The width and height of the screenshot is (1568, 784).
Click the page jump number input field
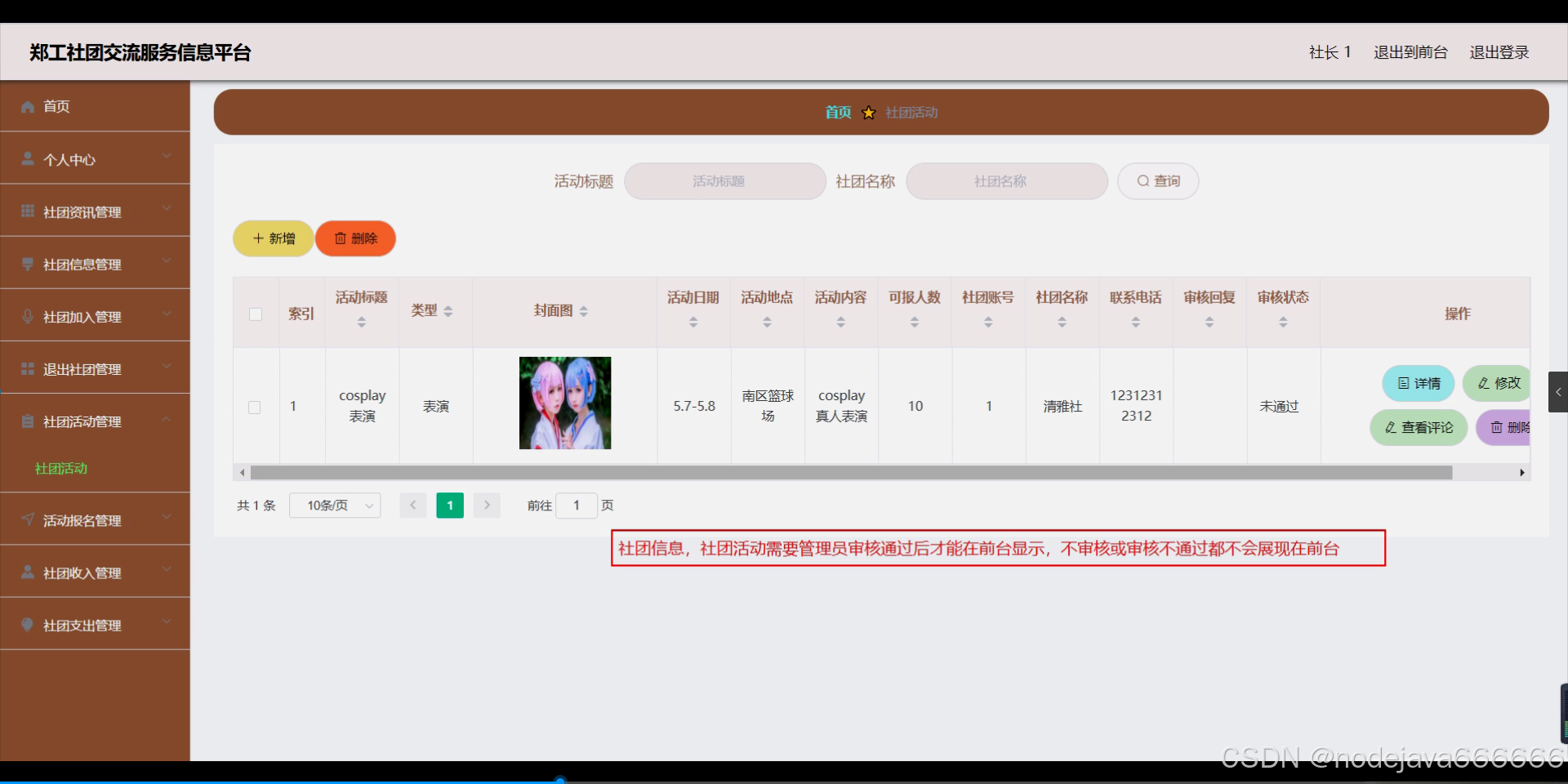click(x=577, y=506)
